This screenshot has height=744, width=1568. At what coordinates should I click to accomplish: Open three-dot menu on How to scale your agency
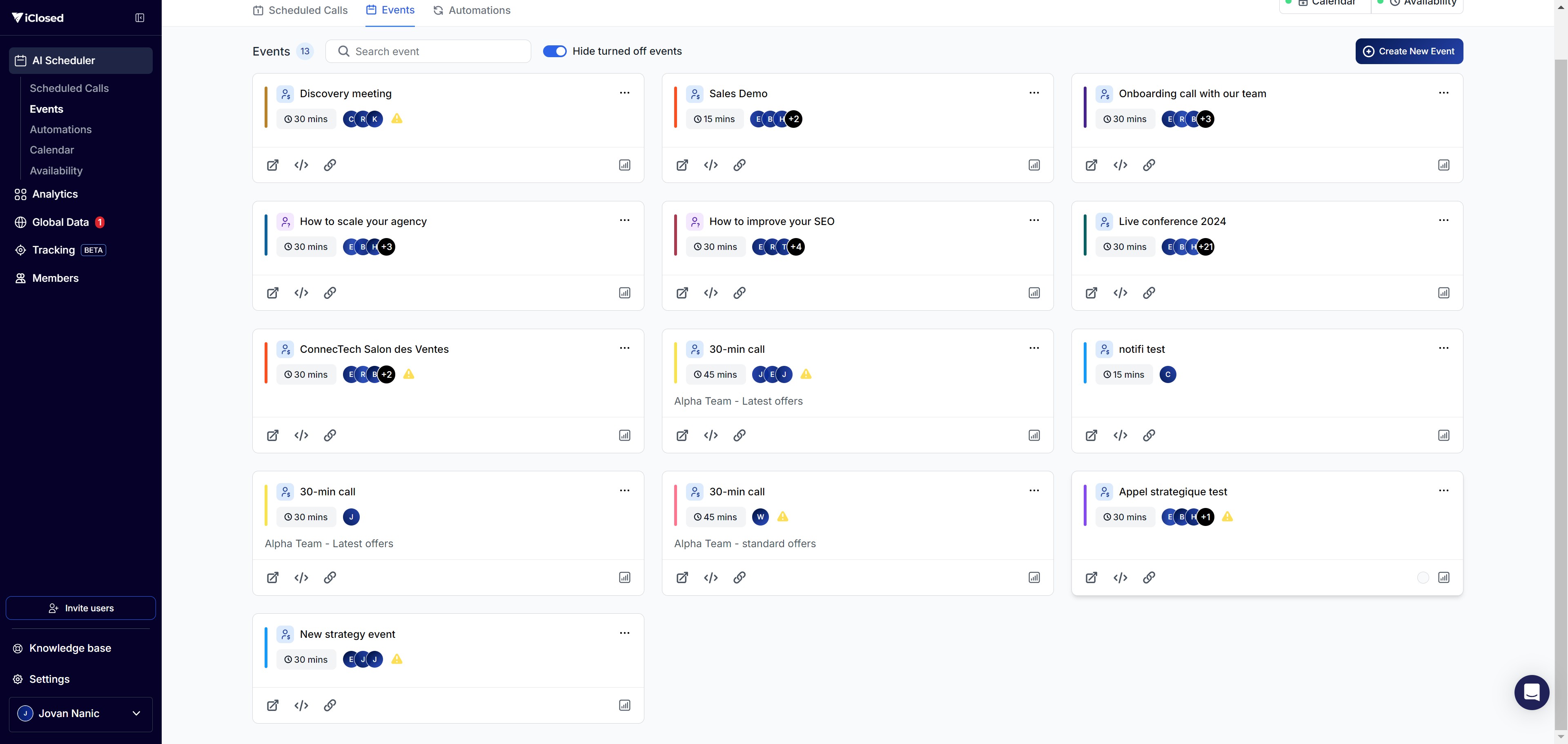pyautogui.click(x=624, y=221)
